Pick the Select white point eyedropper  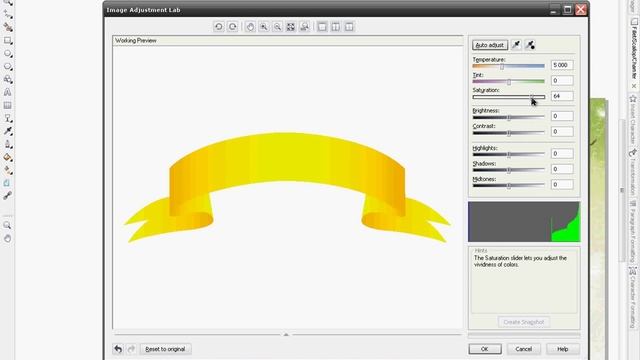point(516,45)
